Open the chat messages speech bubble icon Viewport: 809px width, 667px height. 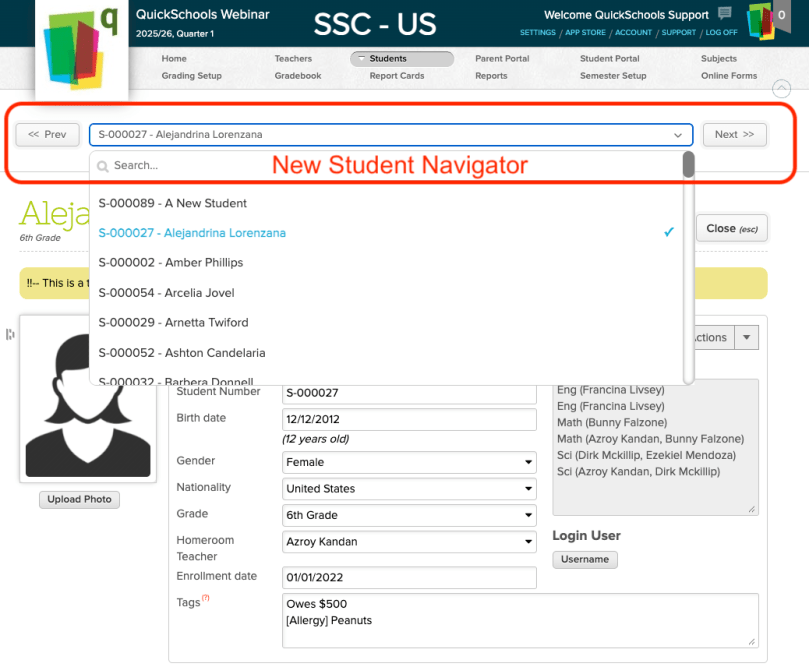(x=725, y=14)
